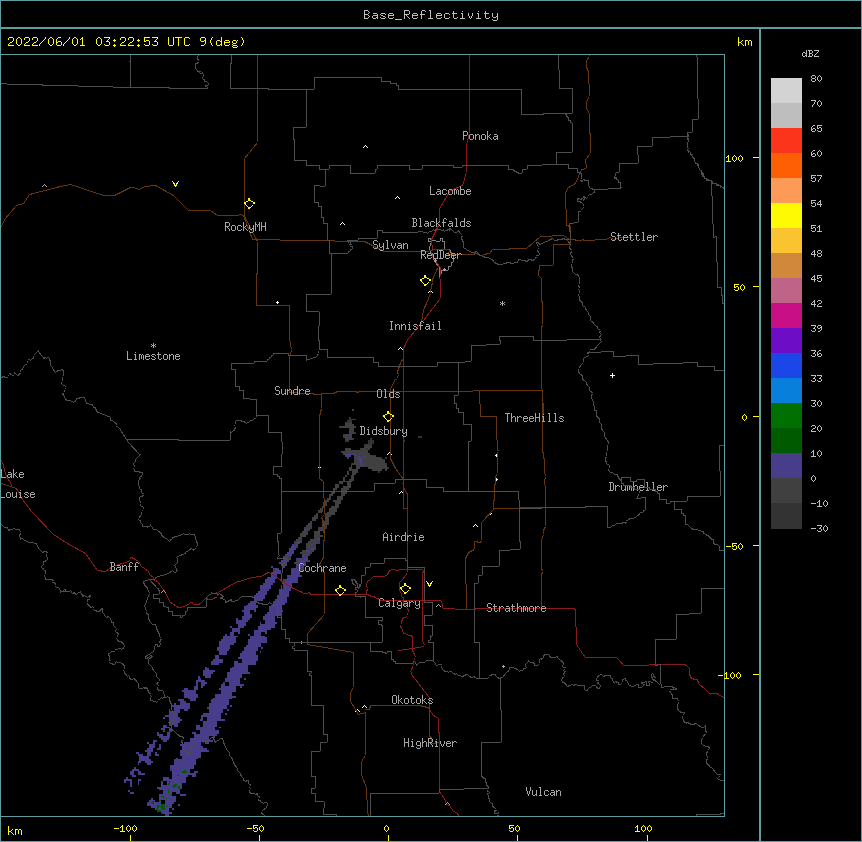Click the grey radar echo near Didsbury
The width and height of the screenshot is (862, 842).
[369, 461]
